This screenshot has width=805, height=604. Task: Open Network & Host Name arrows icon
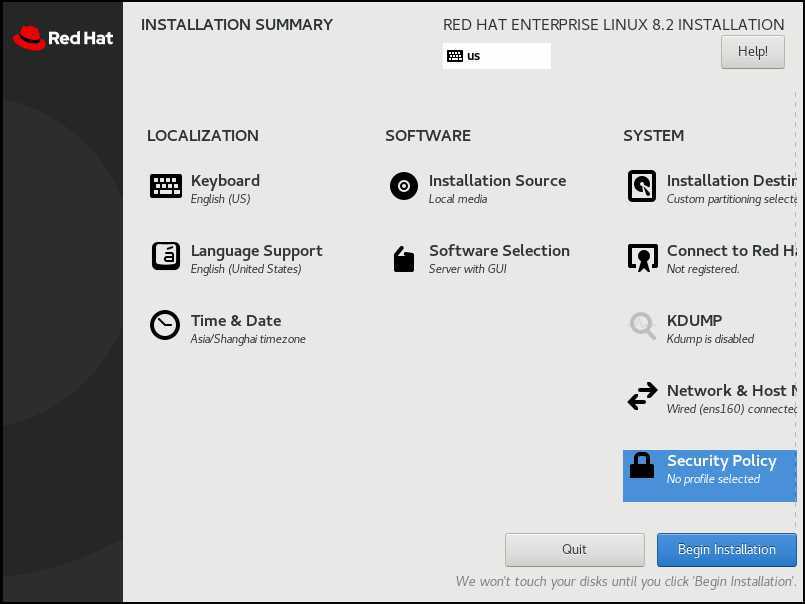click(642, 396)
